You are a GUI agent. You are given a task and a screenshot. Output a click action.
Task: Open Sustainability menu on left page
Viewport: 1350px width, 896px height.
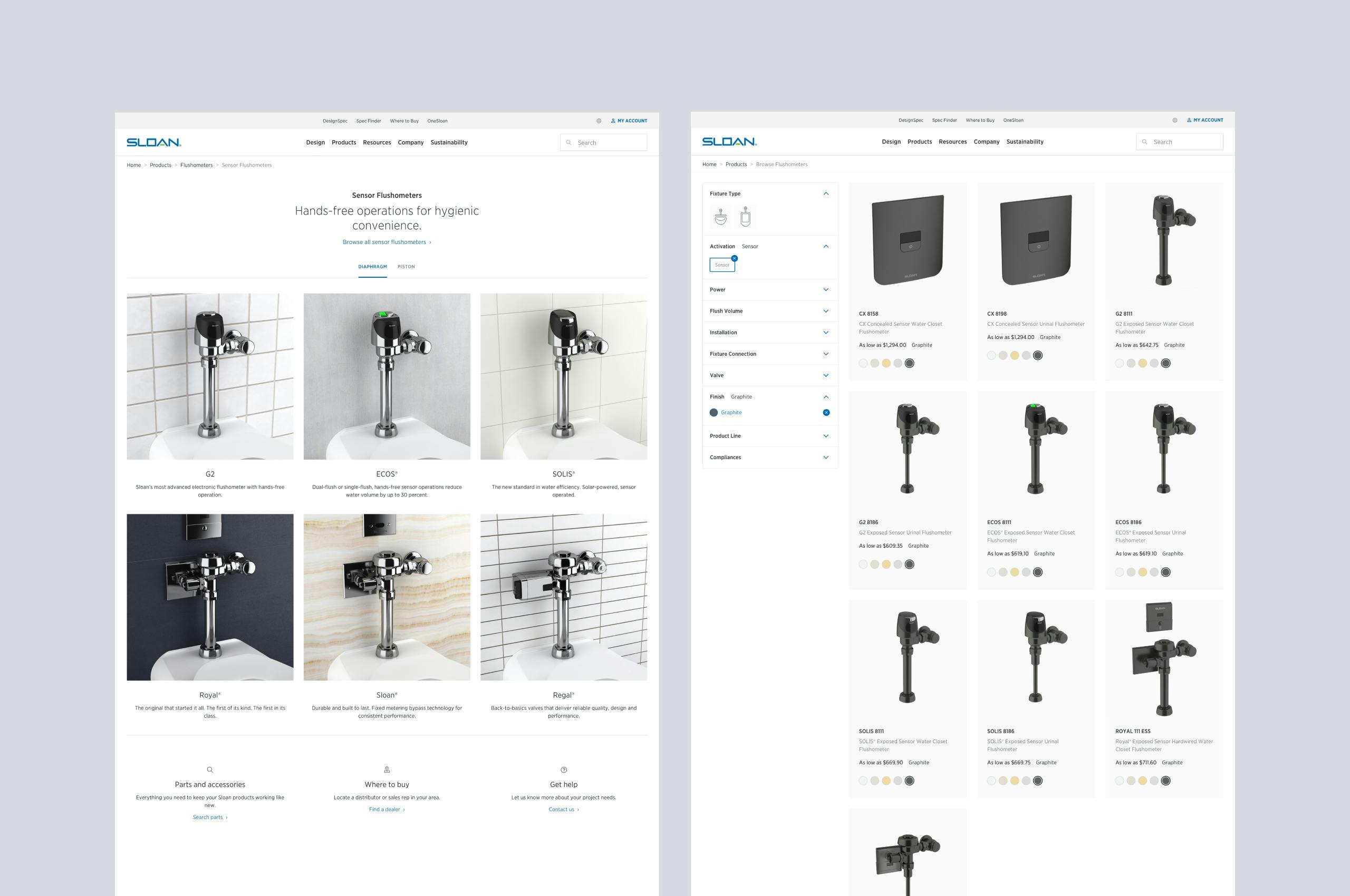449,143
